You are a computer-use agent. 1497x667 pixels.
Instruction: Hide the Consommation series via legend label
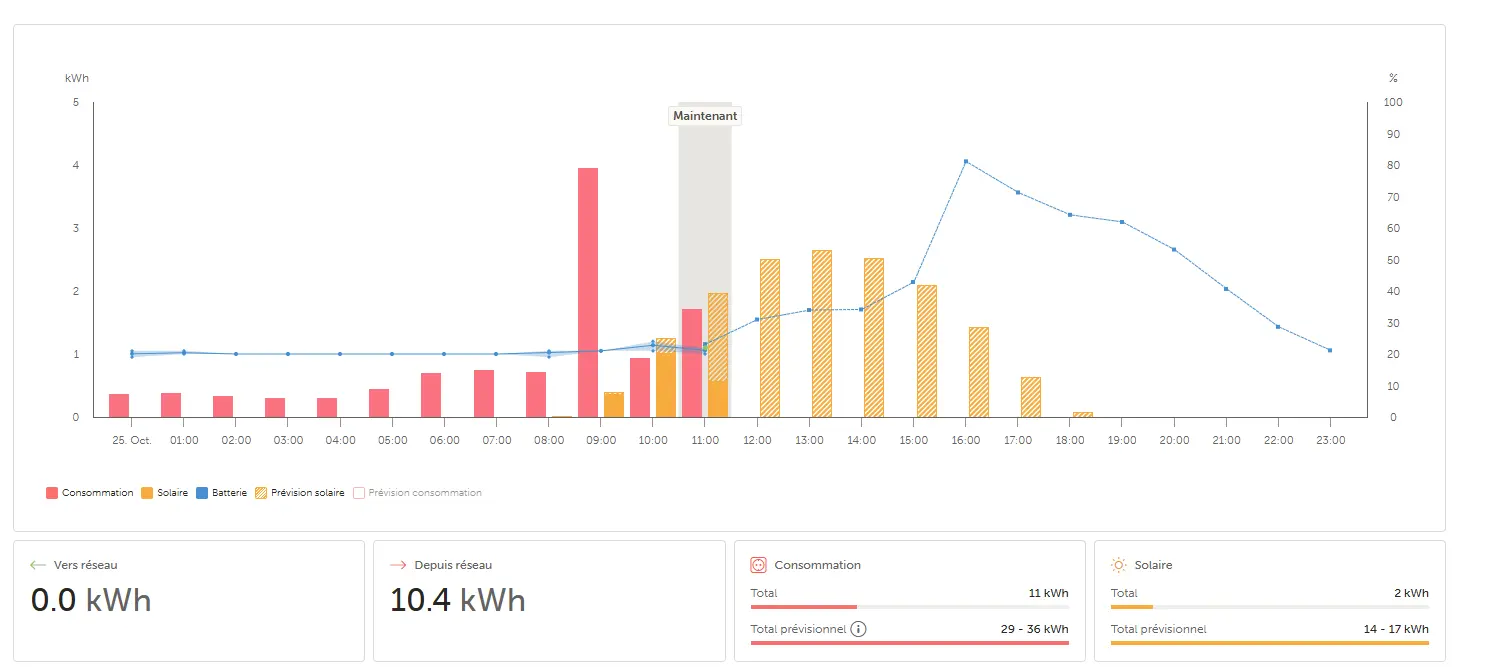pos(97,493)
